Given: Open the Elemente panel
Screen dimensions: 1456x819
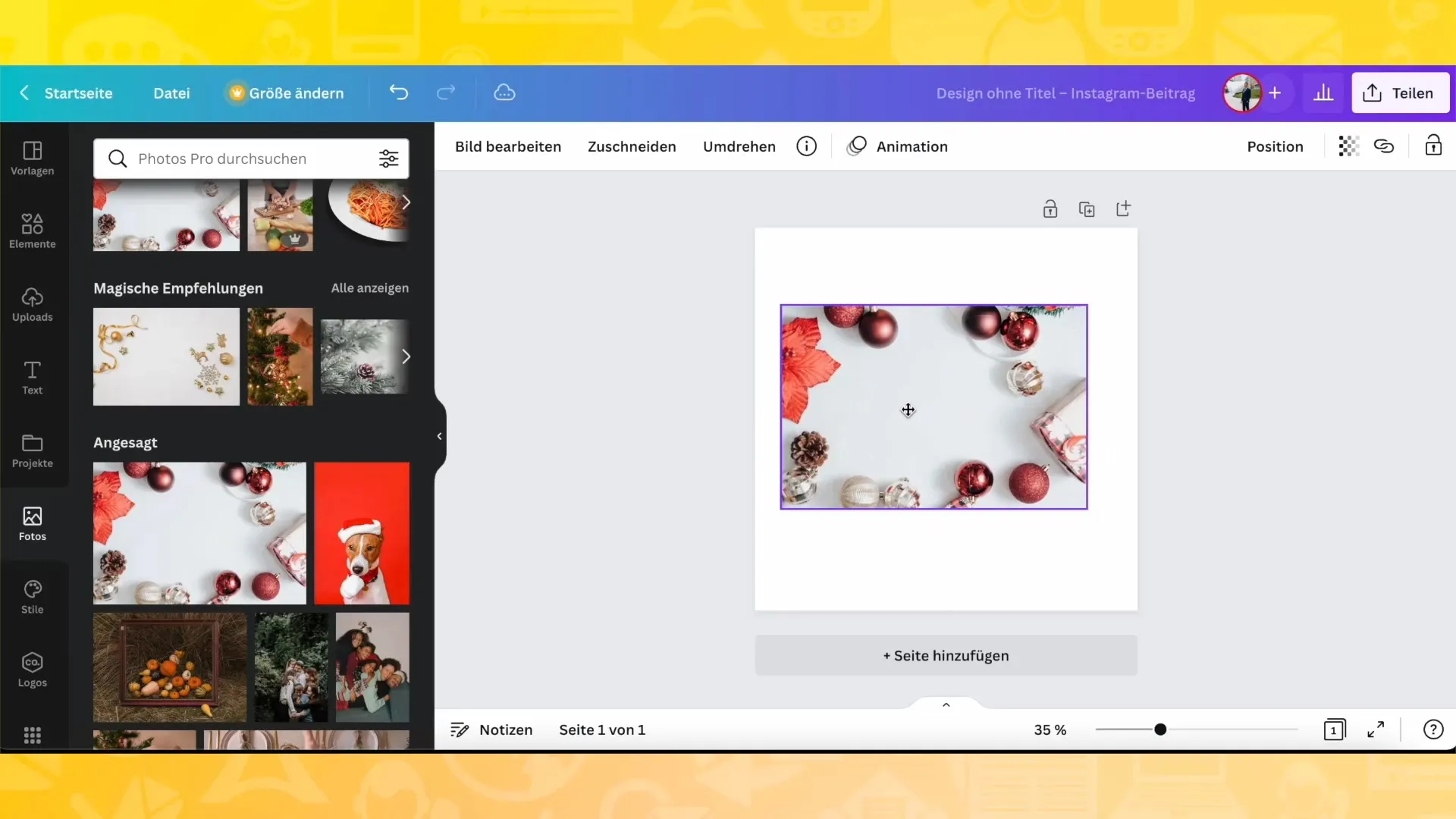Looking at the screenshot, I should pos(32,230).
